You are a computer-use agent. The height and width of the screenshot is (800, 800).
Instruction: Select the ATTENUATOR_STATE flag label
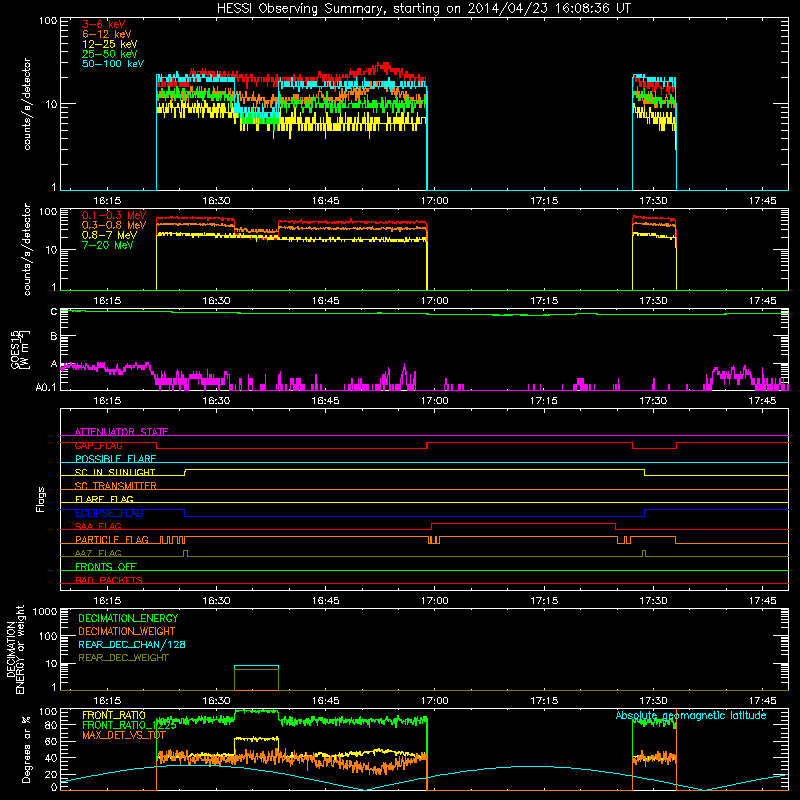pyautogui.click(x=121, y=432)
